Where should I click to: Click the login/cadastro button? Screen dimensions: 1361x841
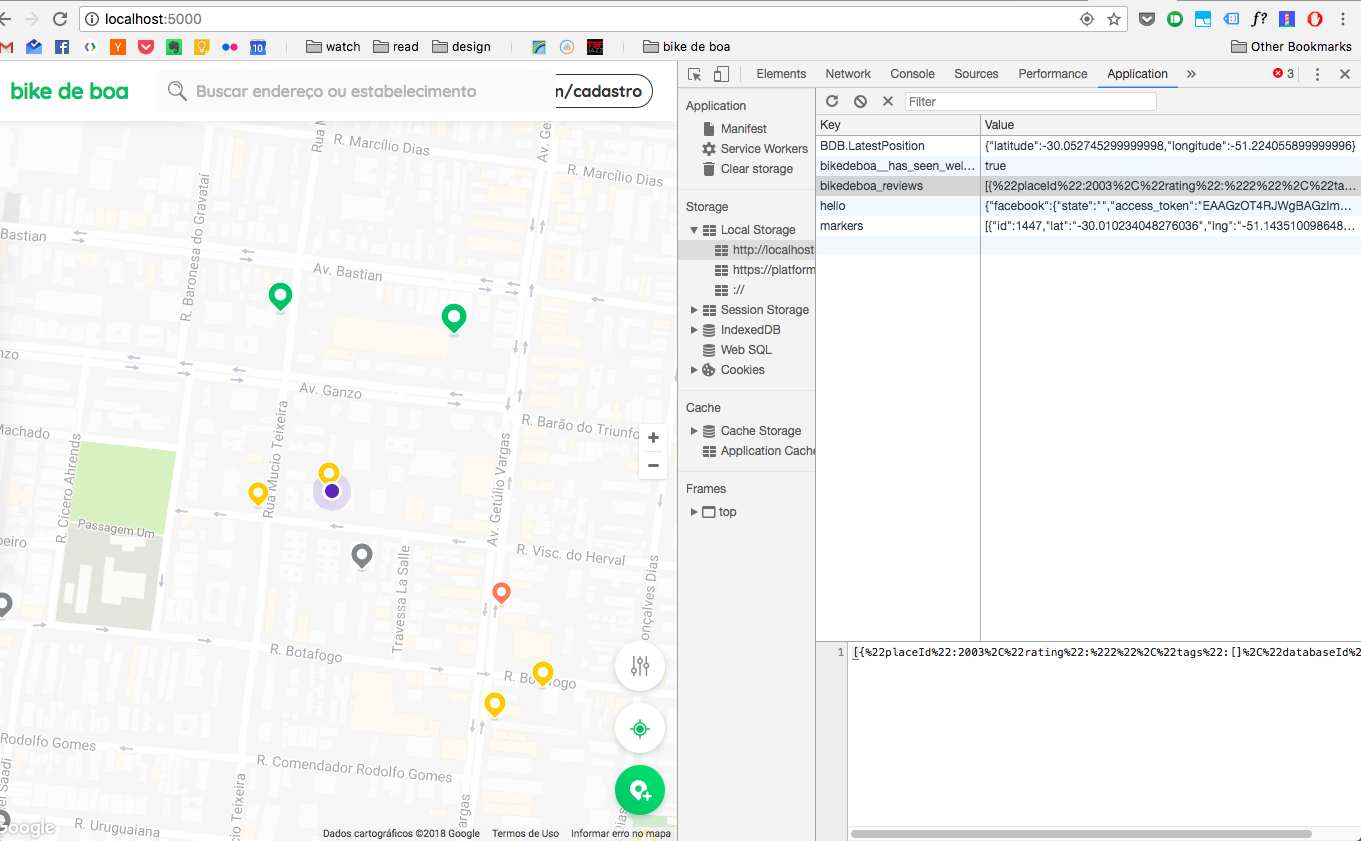[603, 91]
